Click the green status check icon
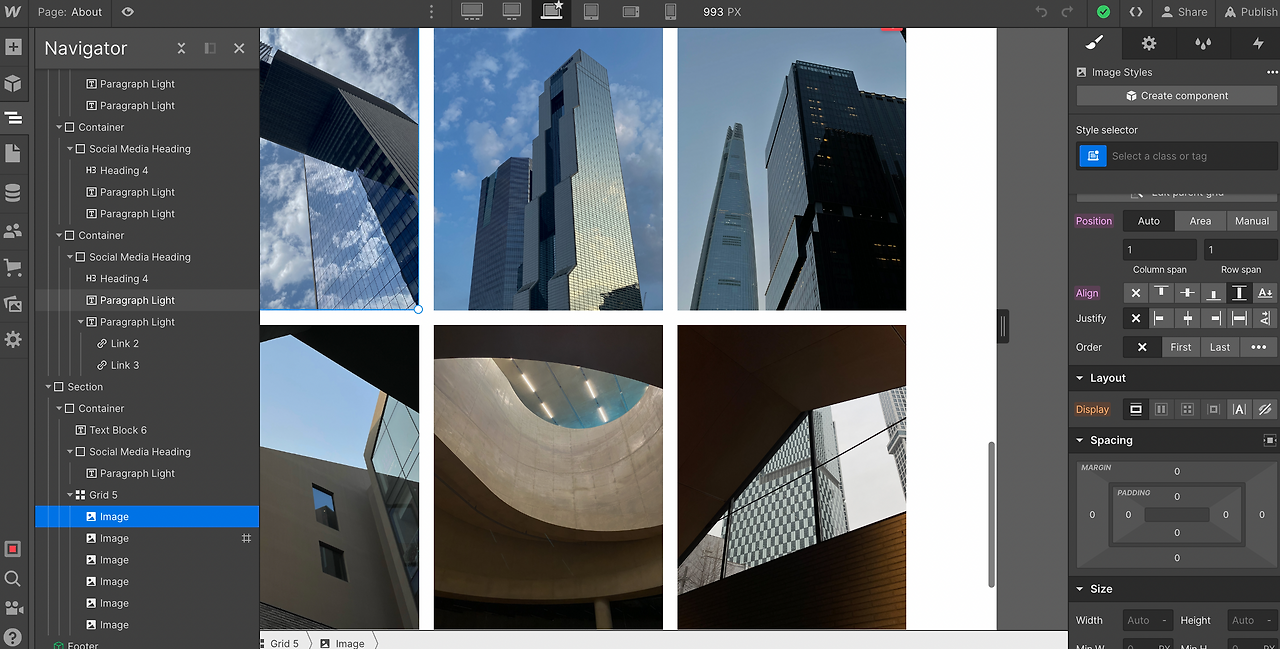The height and width of the screenshot is (649, 1280). tap(1103, 12)
